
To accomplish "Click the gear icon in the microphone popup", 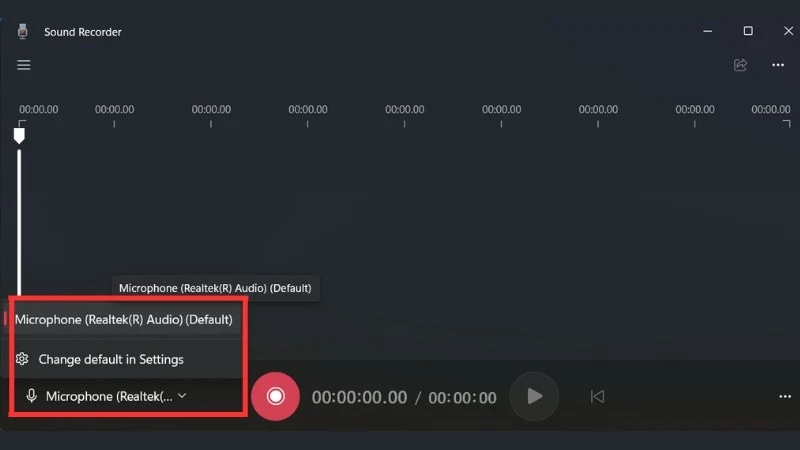I will click(23, 359).
